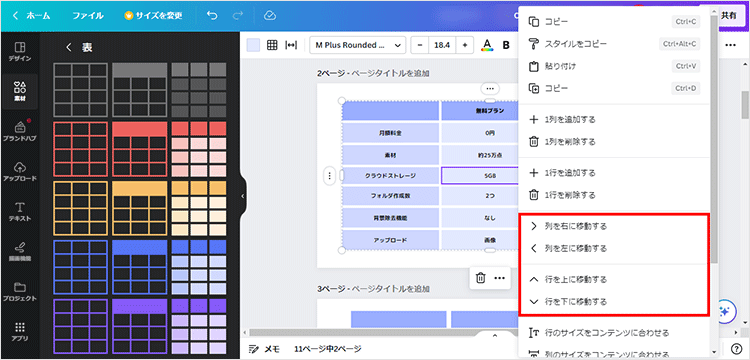Increase font size with plus button
Viewport: 750px width, 360px height.
point(464,45)
